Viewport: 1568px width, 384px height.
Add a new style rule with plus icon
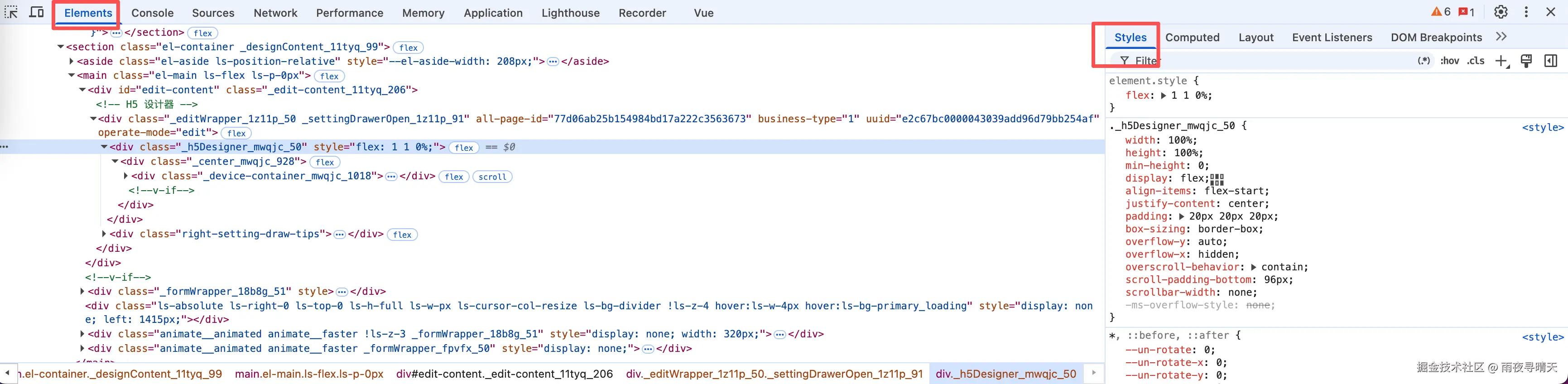click(1502, 61)
